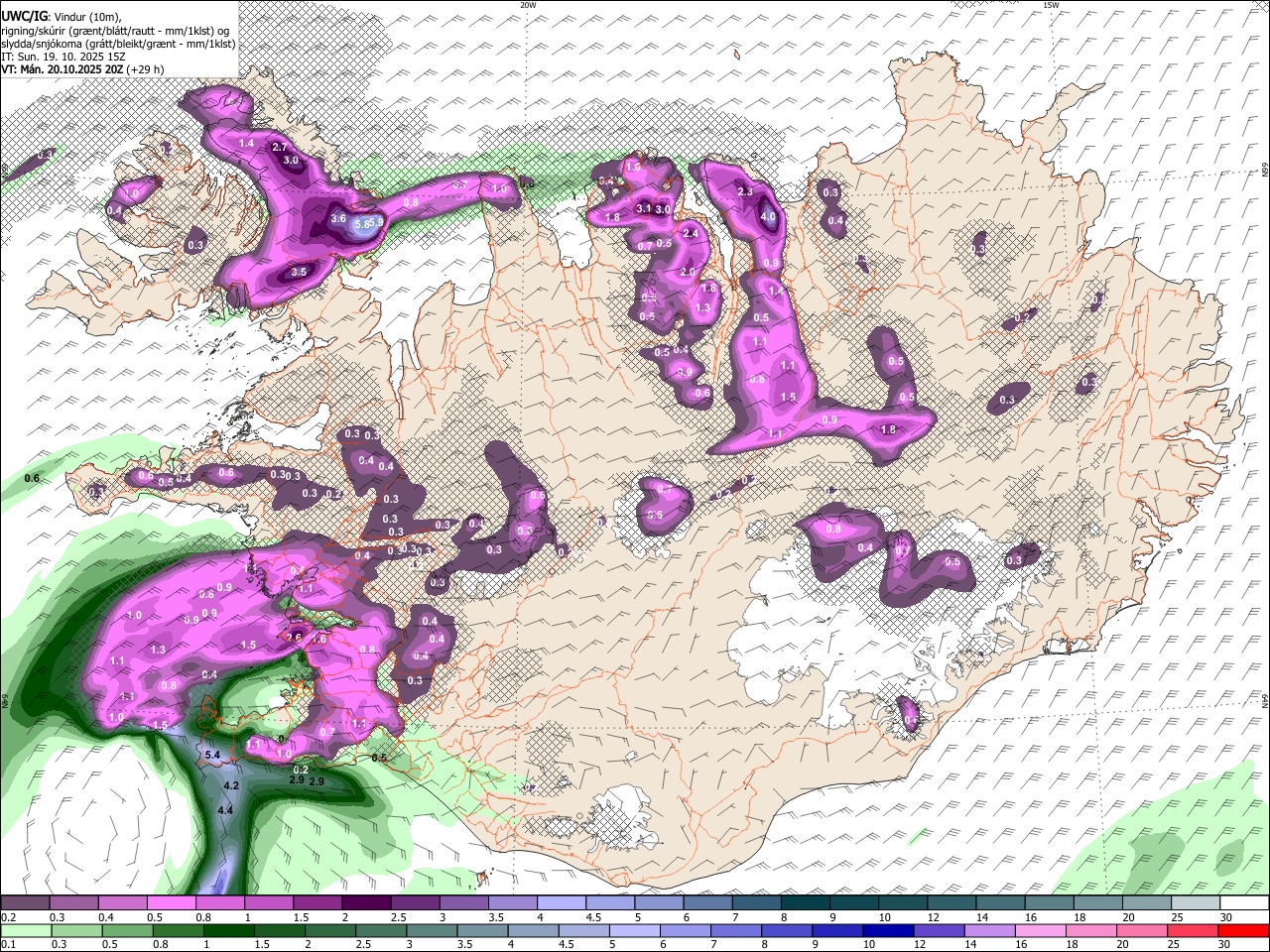The height and width of the screenshot is (952, 1270).
Task: Click the 4.4 rain value on the map
Action: pyautogui.click(x=225, y=810)
